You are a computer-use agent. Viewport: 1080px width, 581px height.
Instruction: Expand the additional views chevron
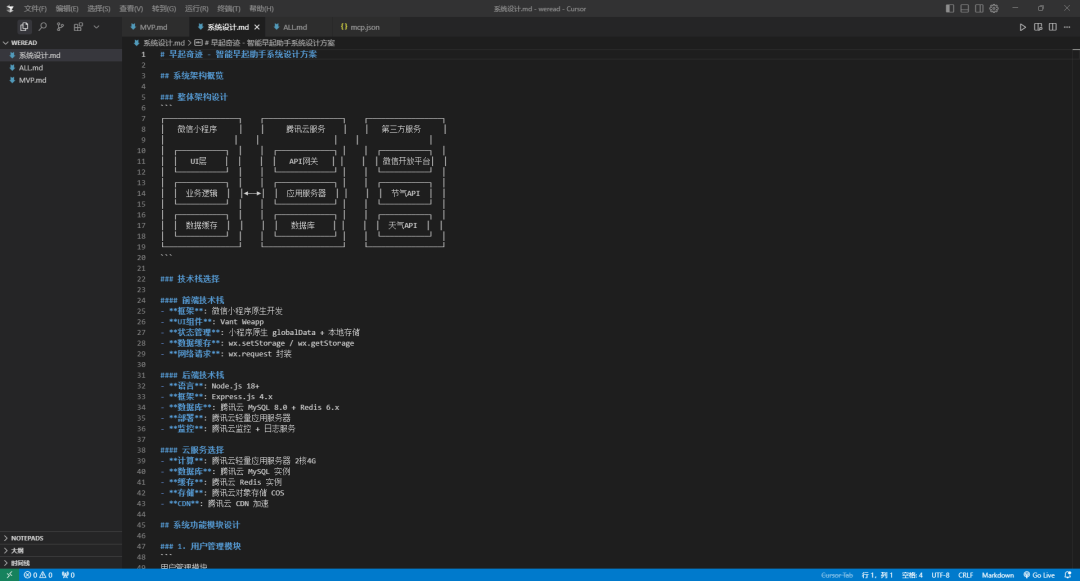tap(96, 27)
